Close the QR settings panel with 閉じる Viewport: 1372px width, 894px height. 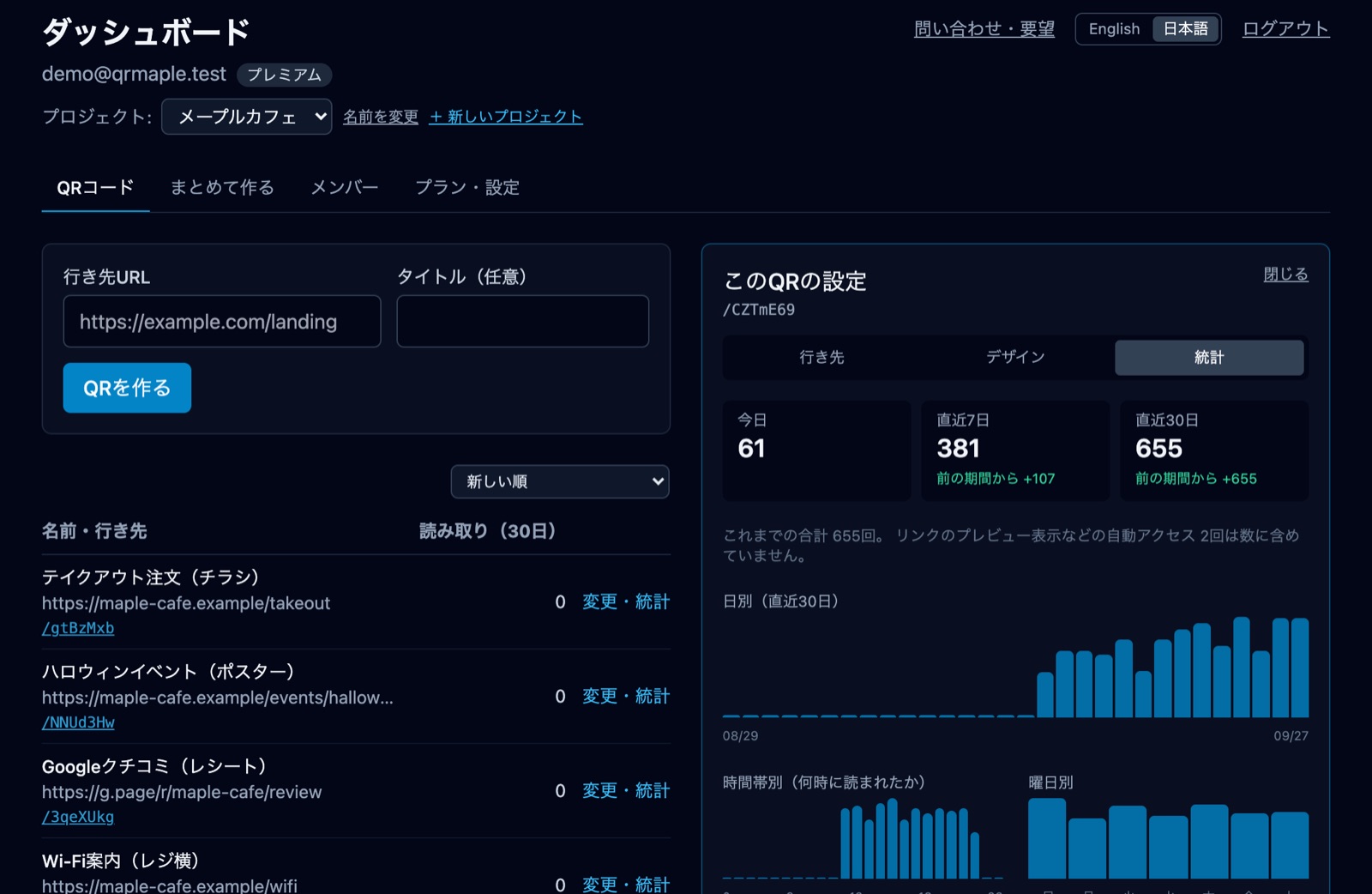1285,274
